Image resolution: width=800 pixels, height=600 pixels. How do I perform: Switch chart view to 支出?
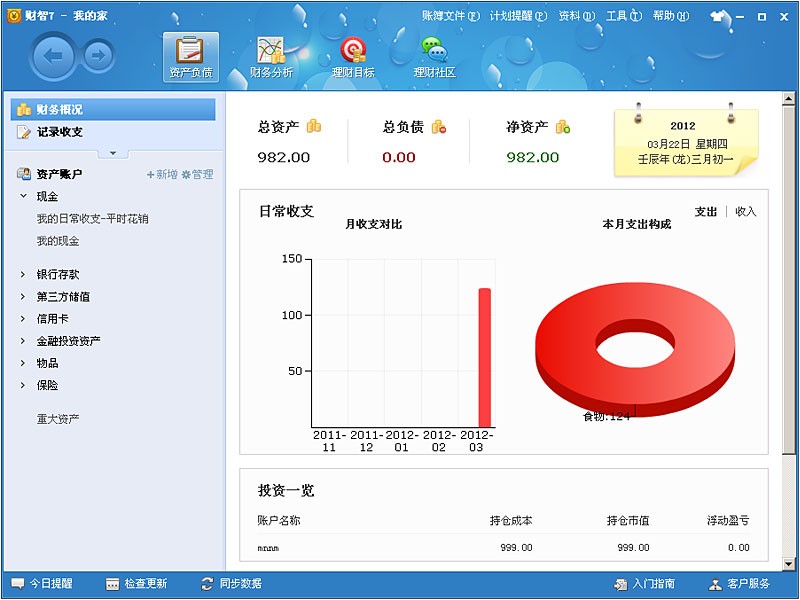click(705, 211)
